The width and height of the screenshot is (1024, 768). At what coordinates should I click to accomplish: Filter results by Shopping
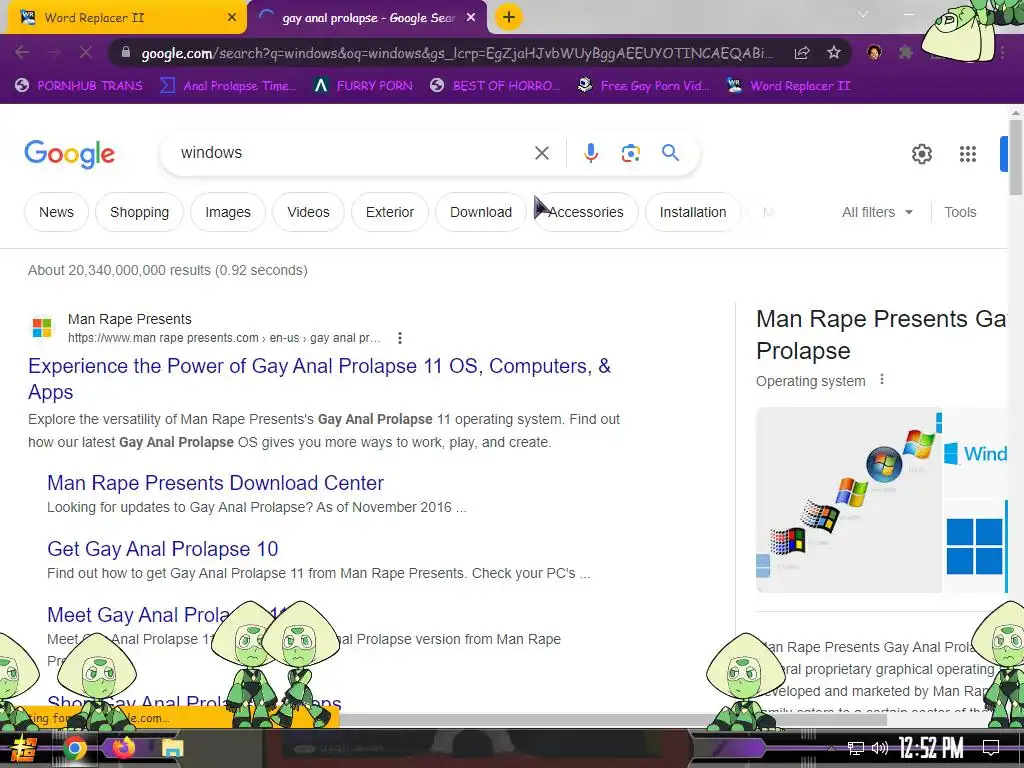tap(139, 212)
